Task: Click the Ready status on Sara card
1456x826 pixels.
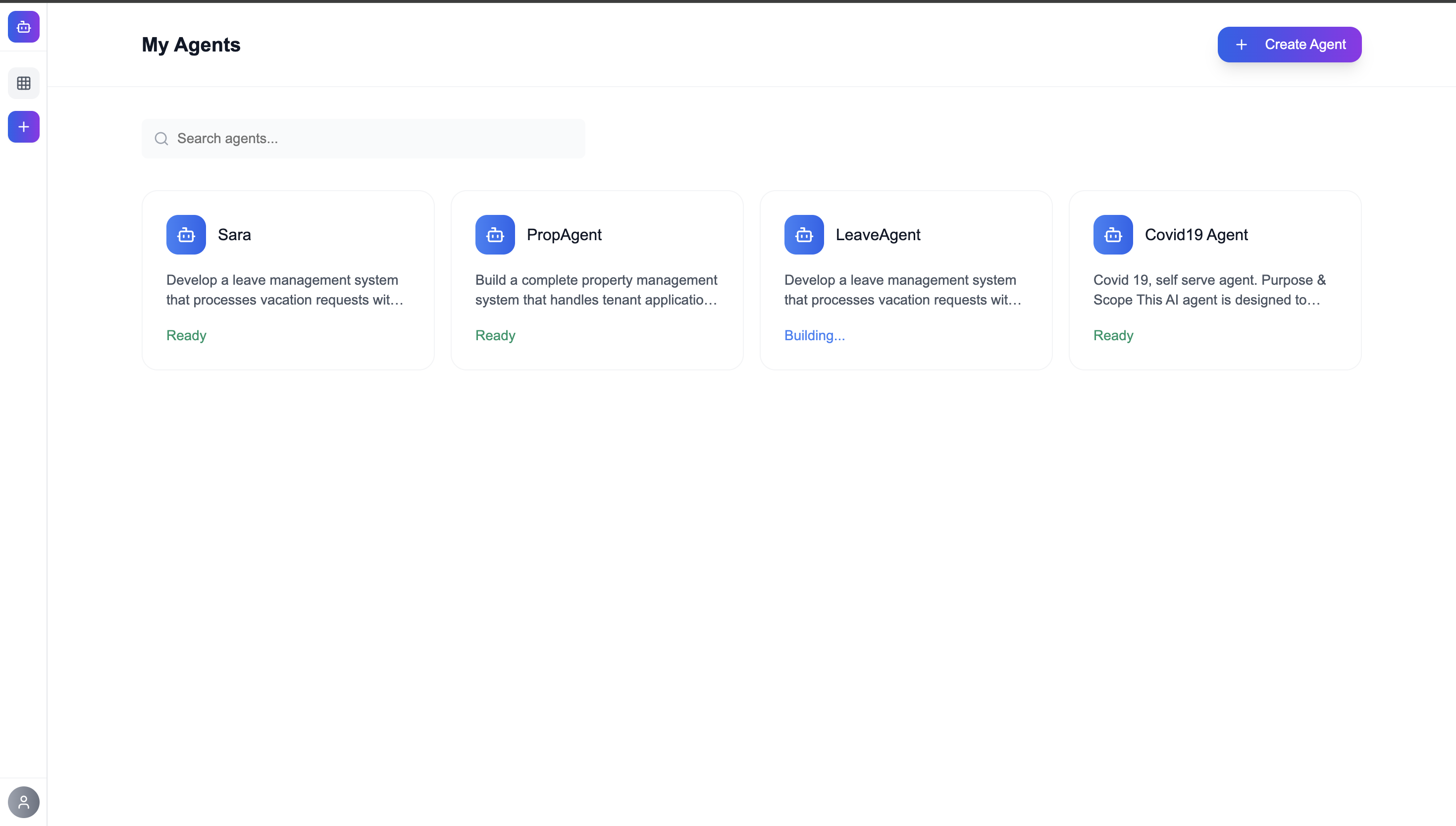Action: [x=186, y=335]
